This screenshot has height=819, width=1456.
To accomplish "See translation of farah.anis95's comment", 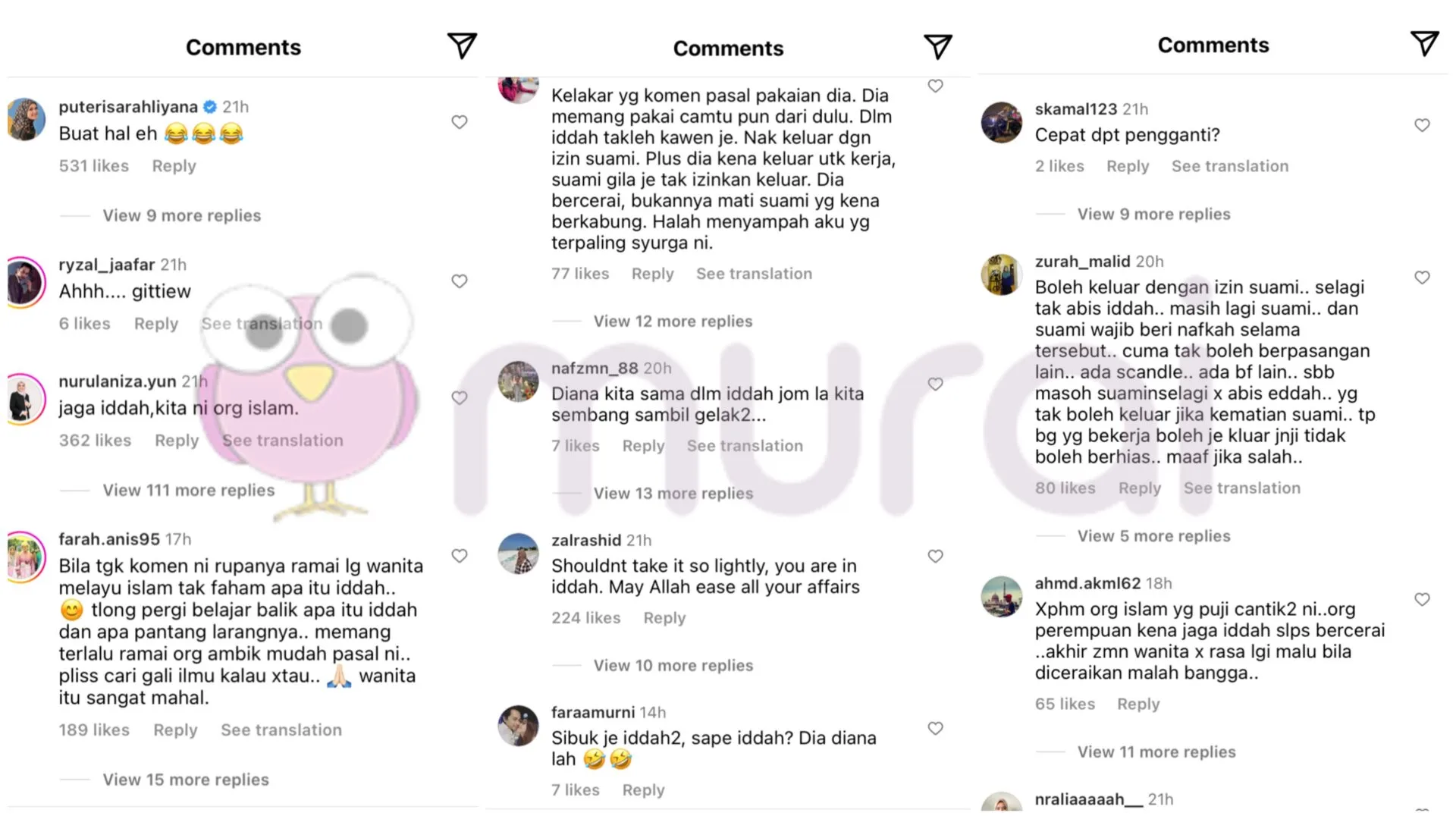I will click(x=281, y=730).
